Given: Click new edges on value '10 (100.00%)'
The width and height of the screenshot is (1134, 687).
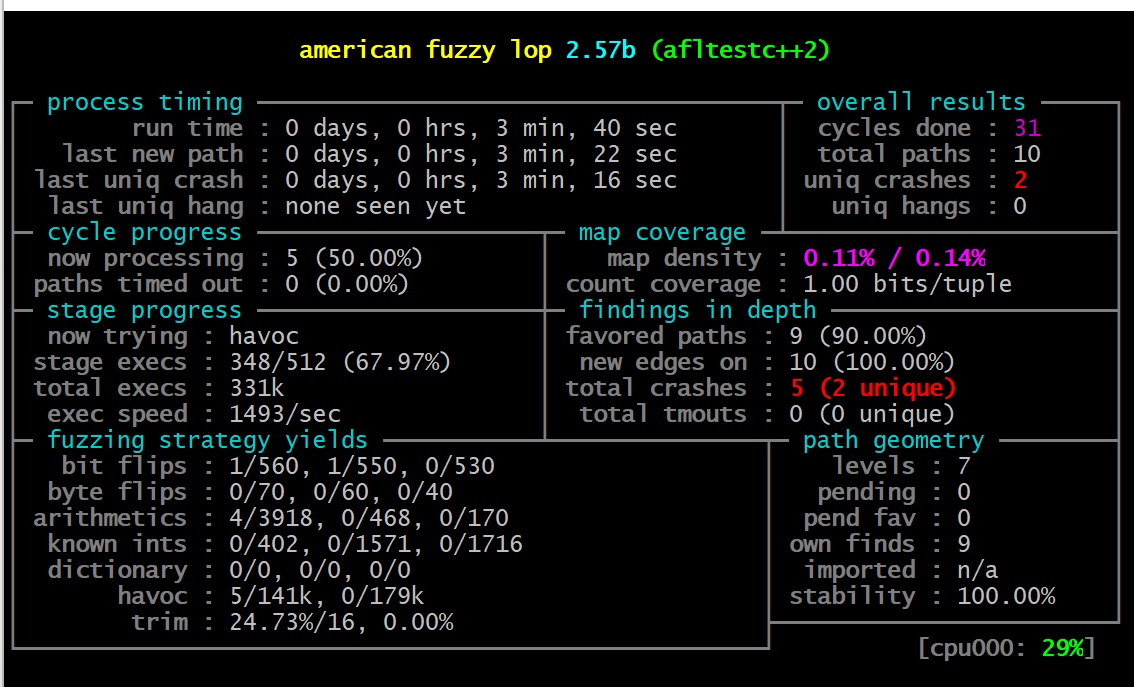Looking at the screenshot, I should tap(872, 363).
